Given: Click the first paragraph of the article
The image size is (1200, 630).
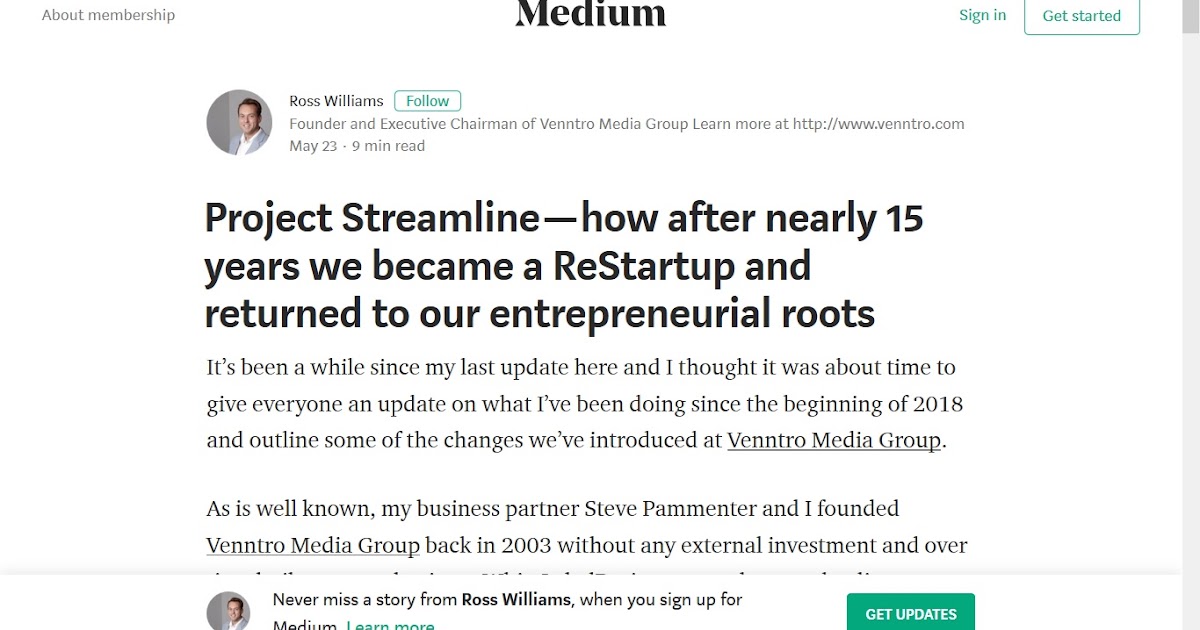Looking at the screenshot, I should point(585,404).
